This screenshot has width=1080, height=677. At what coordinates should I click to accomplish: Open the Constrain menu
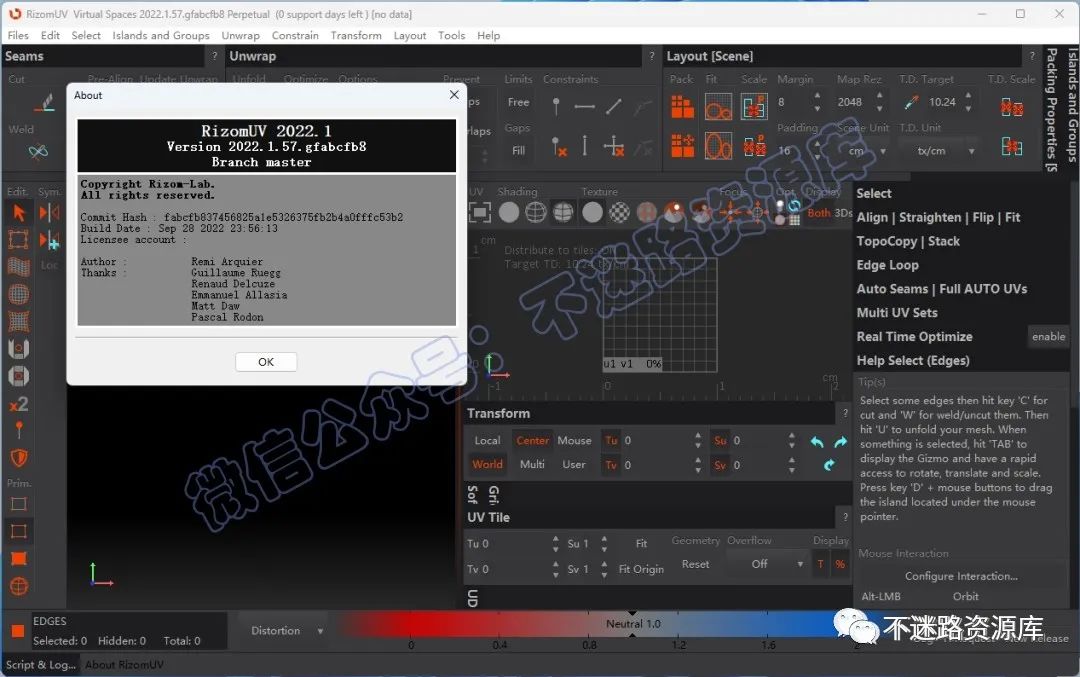click(295, 35)
